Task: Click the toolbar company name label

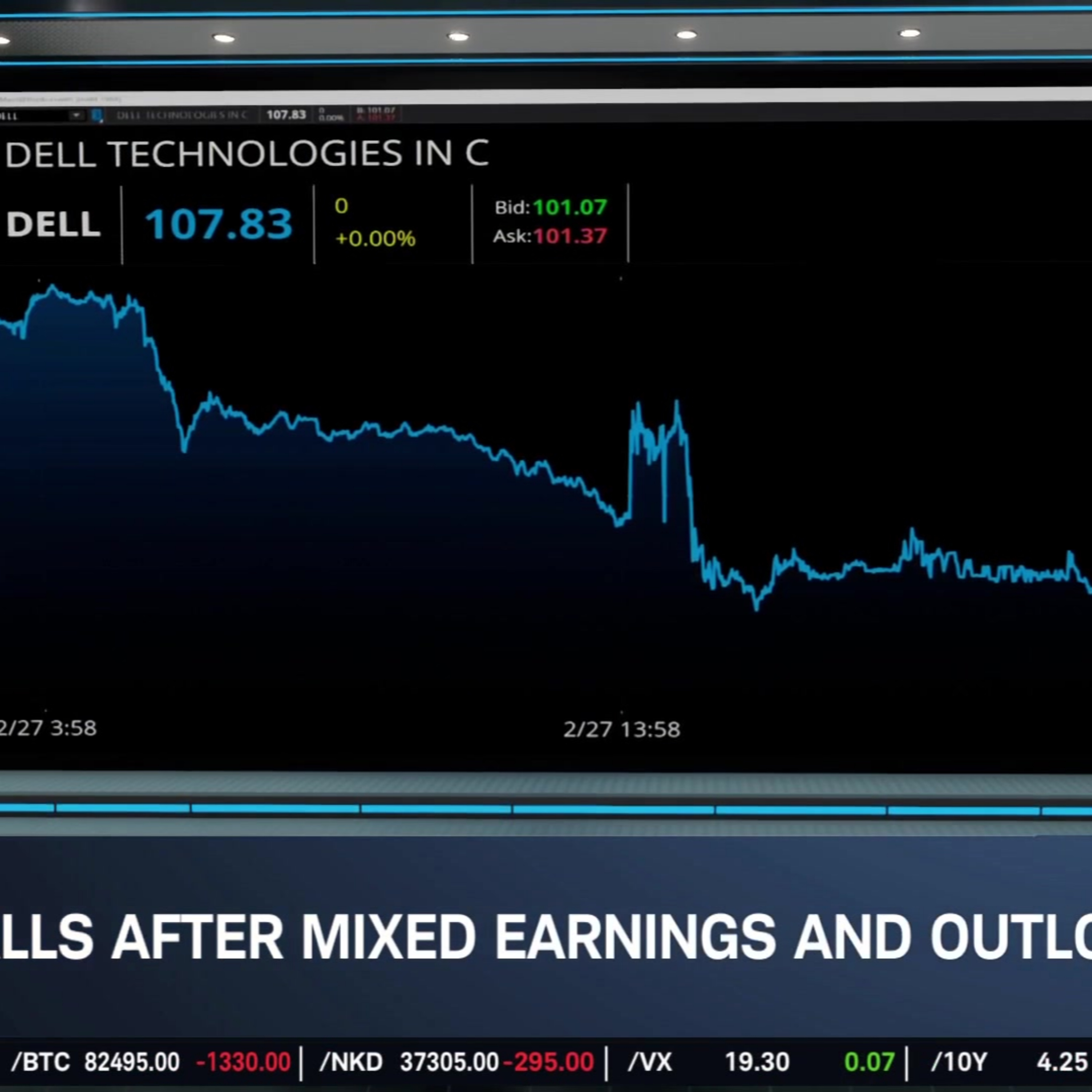Action: pyautogui.click(x=181, y=115)
